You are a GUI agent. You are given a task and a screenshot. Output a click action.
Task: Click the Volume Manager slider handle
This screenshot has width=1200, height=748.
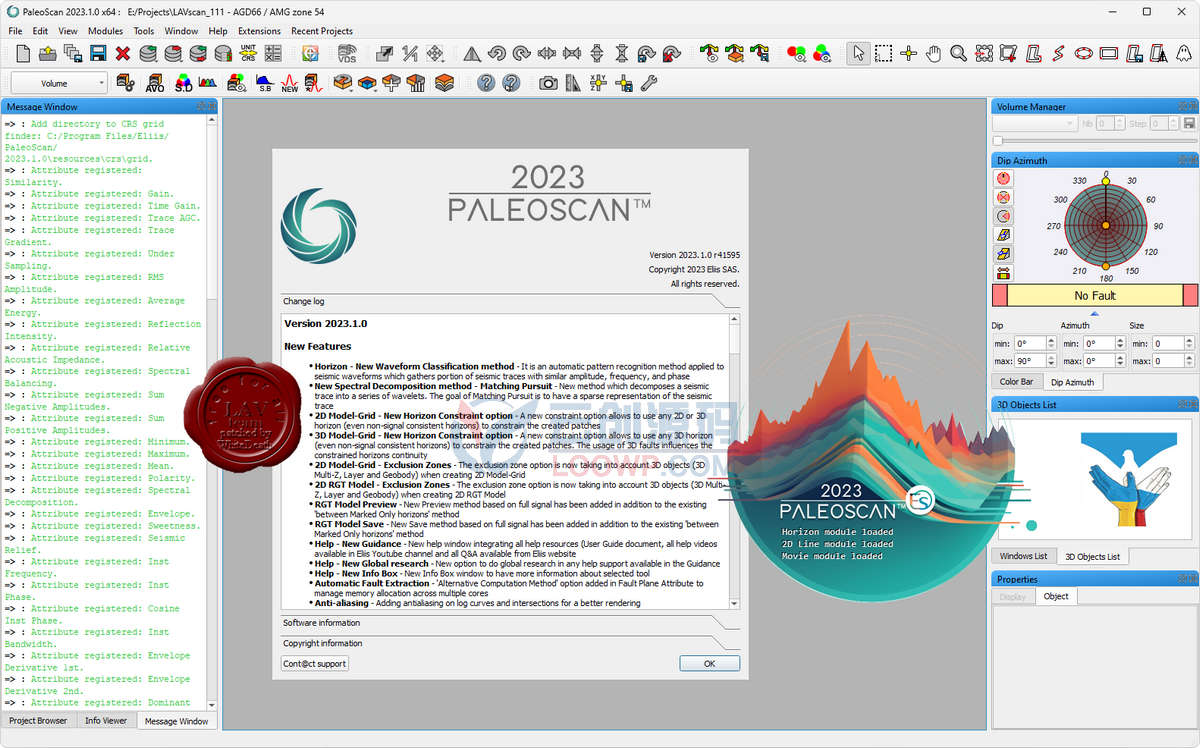coord(997,140)
